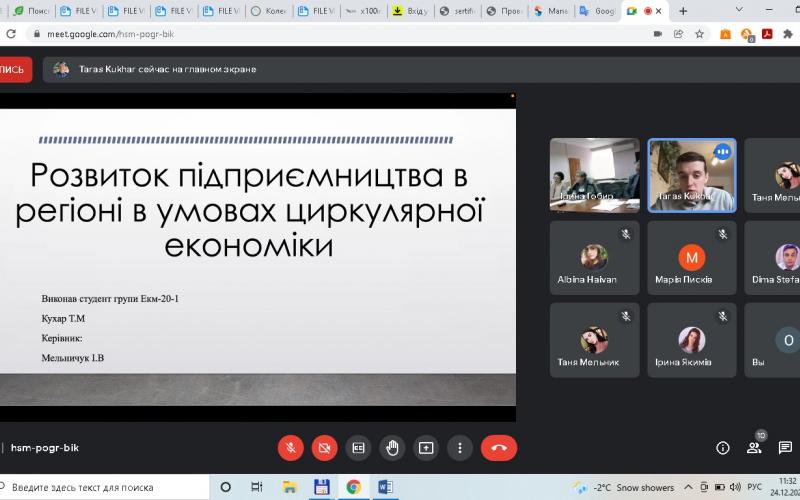Open the floppy disk app on taskbar
The width and height of the screenshot is (800, 500).
click(321, 487)
